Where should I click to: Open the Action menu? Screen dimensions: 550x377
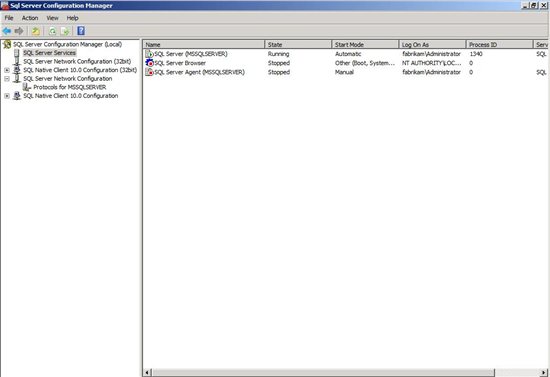click(x=30, y=18)
